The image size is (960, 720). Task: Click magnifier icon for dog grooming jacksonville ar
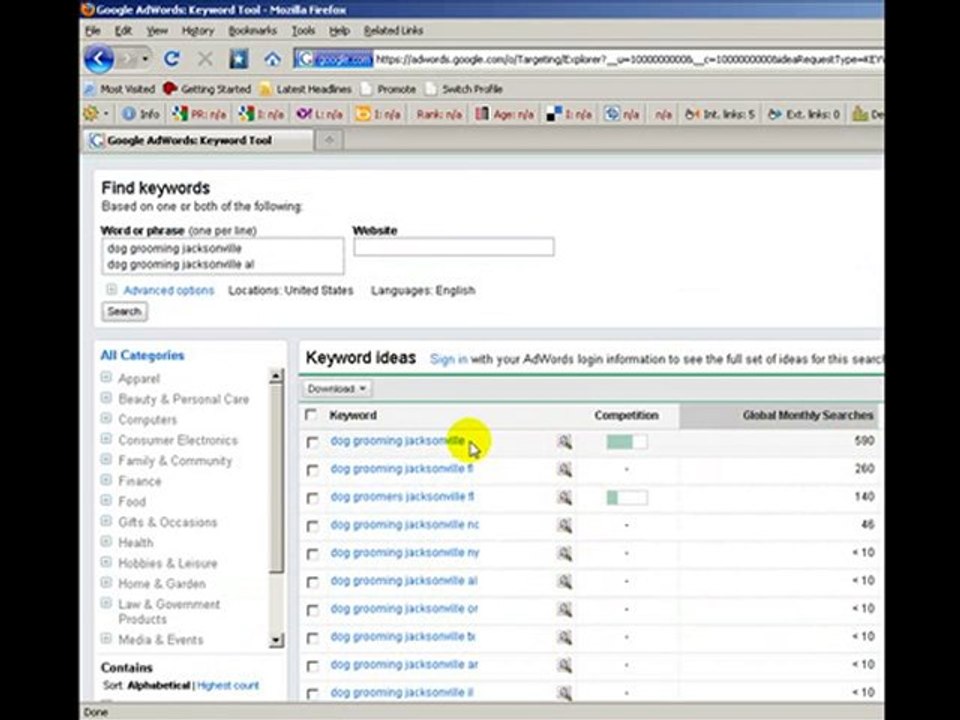click(564, 665)
